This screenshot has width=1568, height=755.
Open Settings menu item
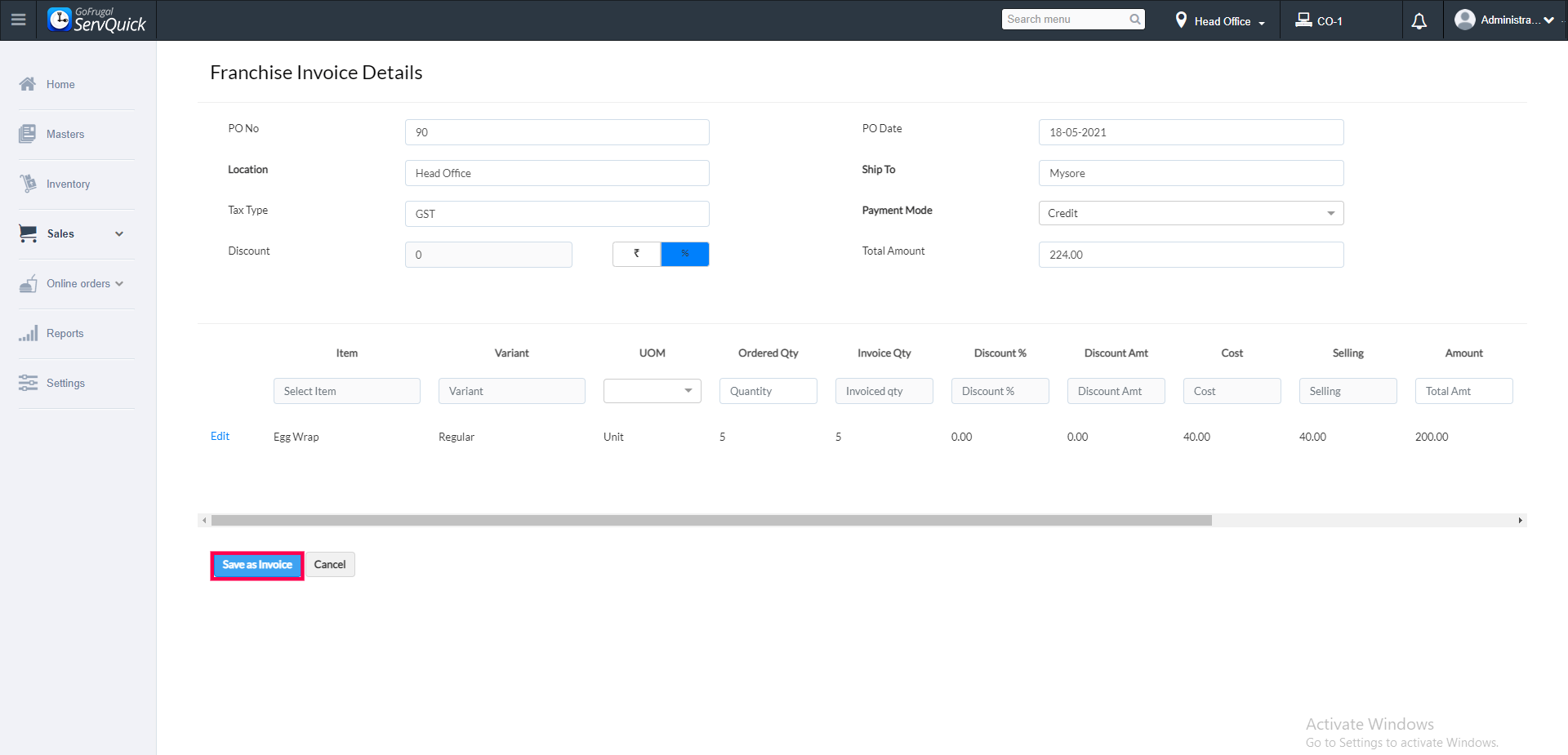(65, 383)
